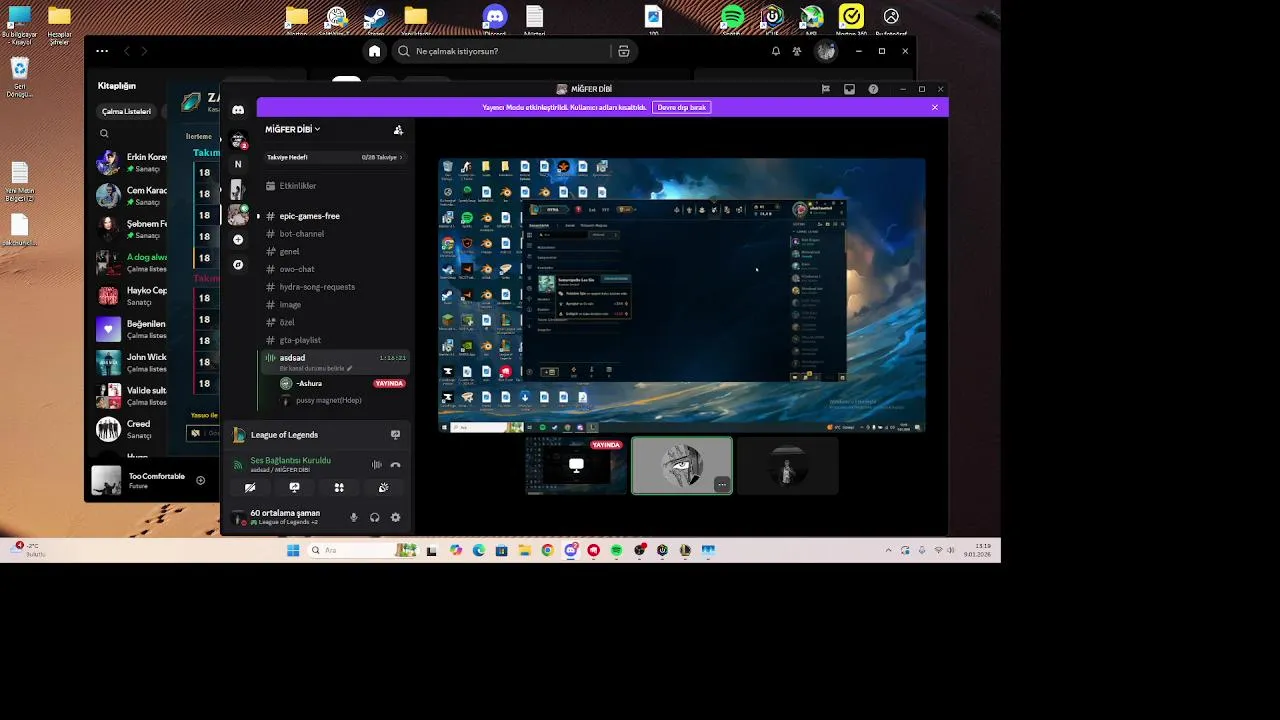Show hidden tray icons chevron
The width and height of the screenshot is (1280, 720).
click(x=888, y=550)
